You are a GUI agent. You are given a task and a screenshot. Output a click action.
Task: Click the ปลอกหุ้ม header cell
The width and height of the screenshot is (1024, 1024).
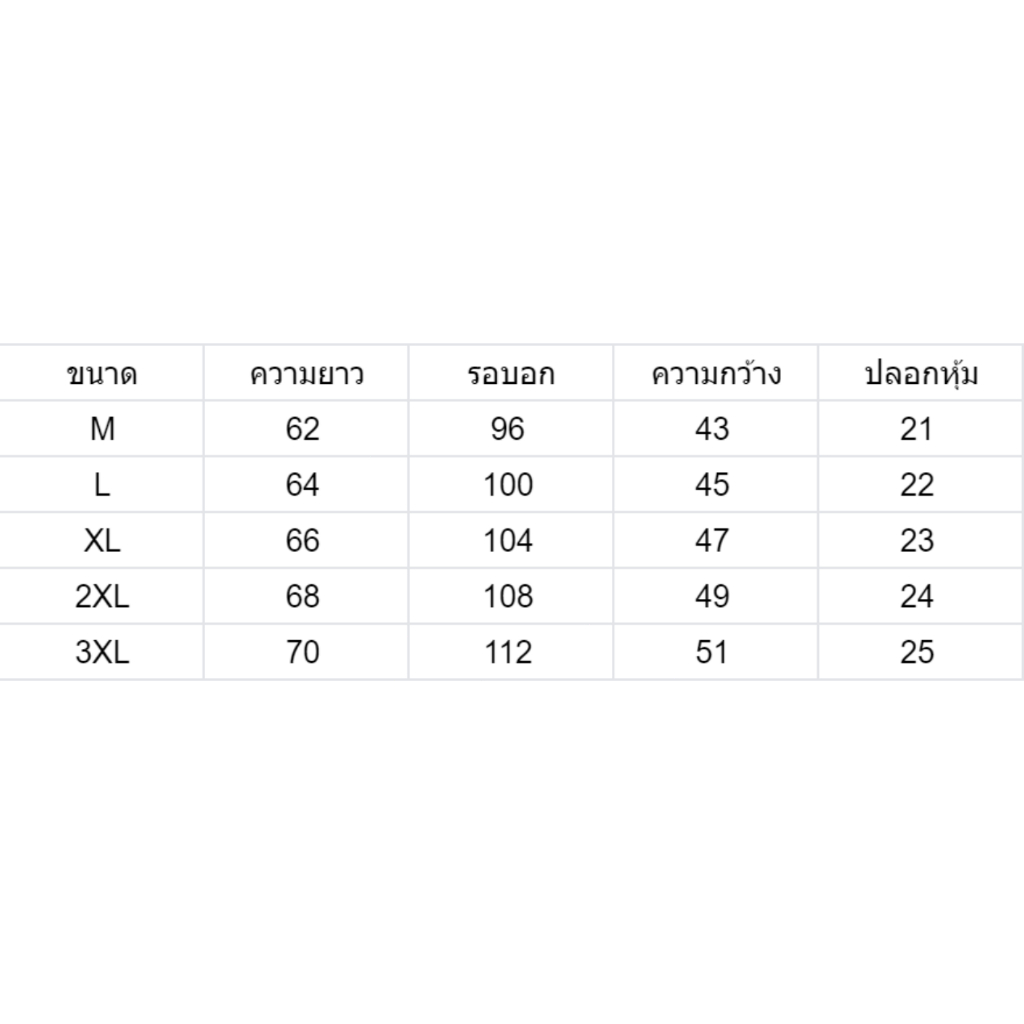point(921,373)
